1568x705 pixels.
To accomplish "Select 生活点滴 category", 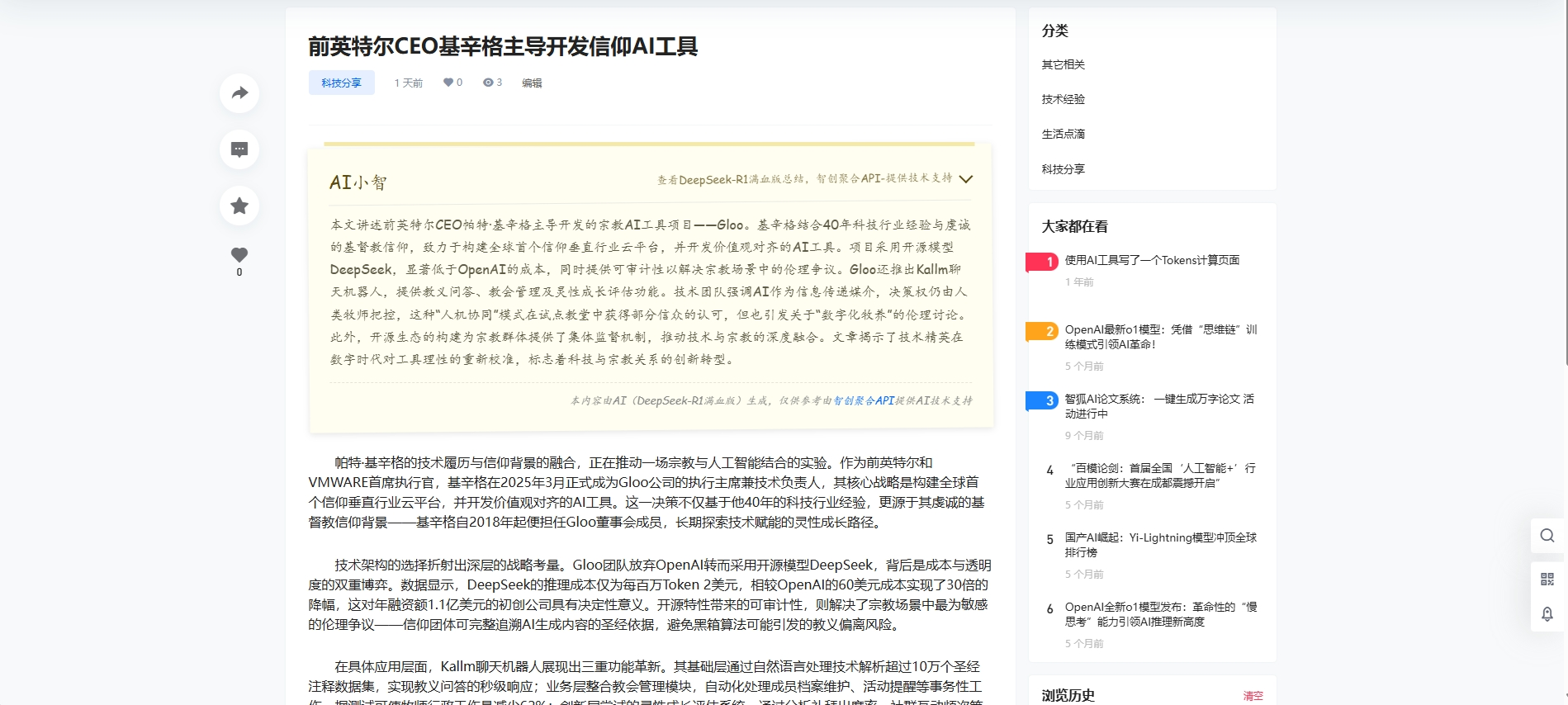I will [x=1063, y=134].
